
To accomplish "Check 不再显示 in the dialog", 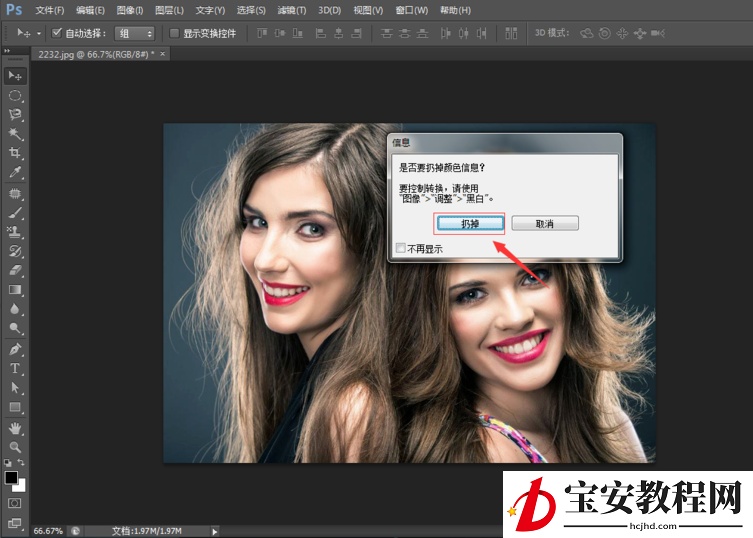I will coord(401,248).
